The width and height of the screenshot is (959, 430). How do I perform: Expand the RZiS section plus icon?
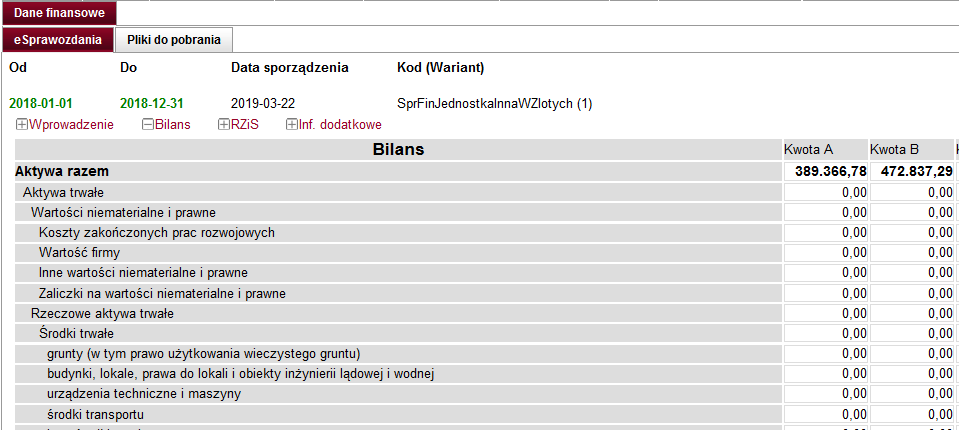[223, 125]
